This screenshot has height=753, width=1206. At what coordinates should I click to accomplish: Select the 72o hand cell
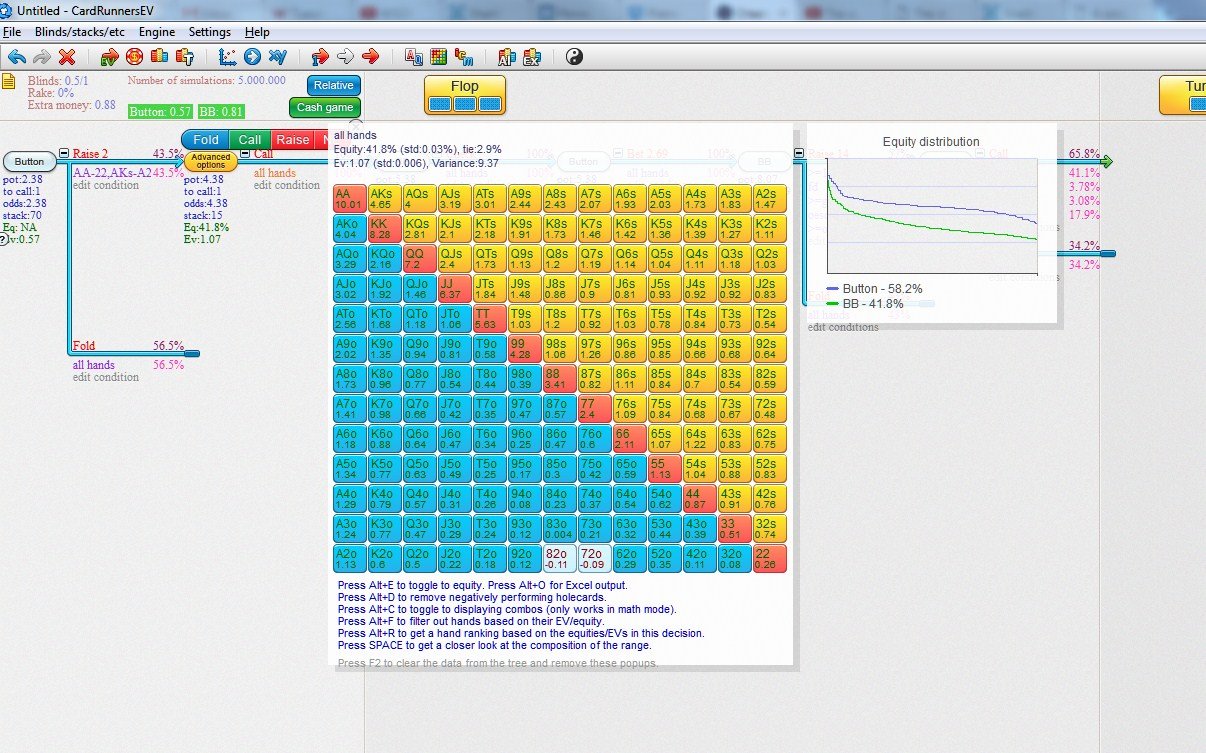(594, 558)
